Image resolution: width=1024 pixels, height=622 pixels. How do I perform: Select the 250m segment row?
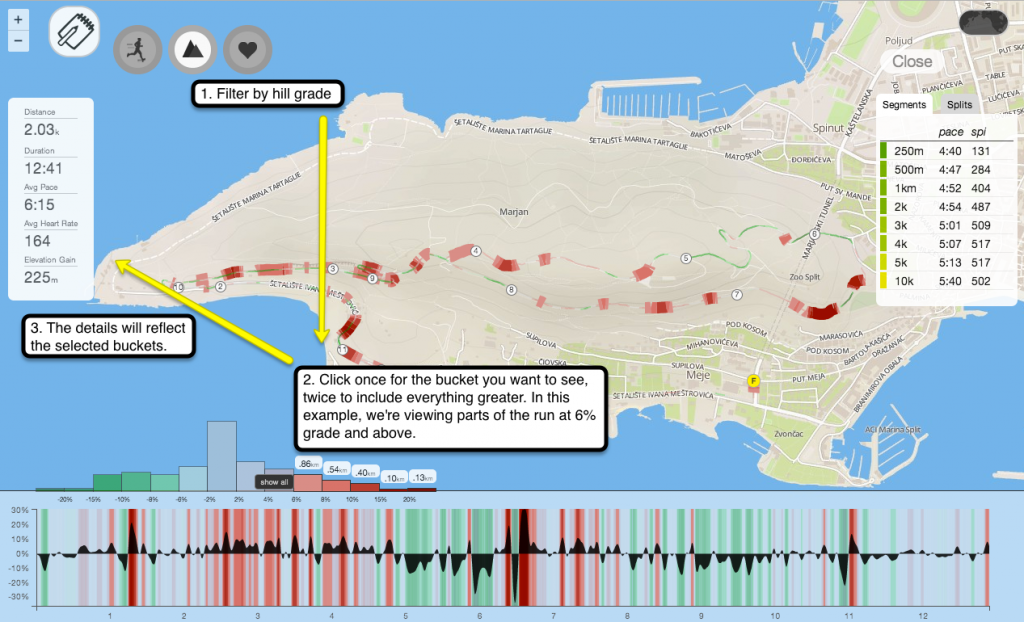[945, 151]
